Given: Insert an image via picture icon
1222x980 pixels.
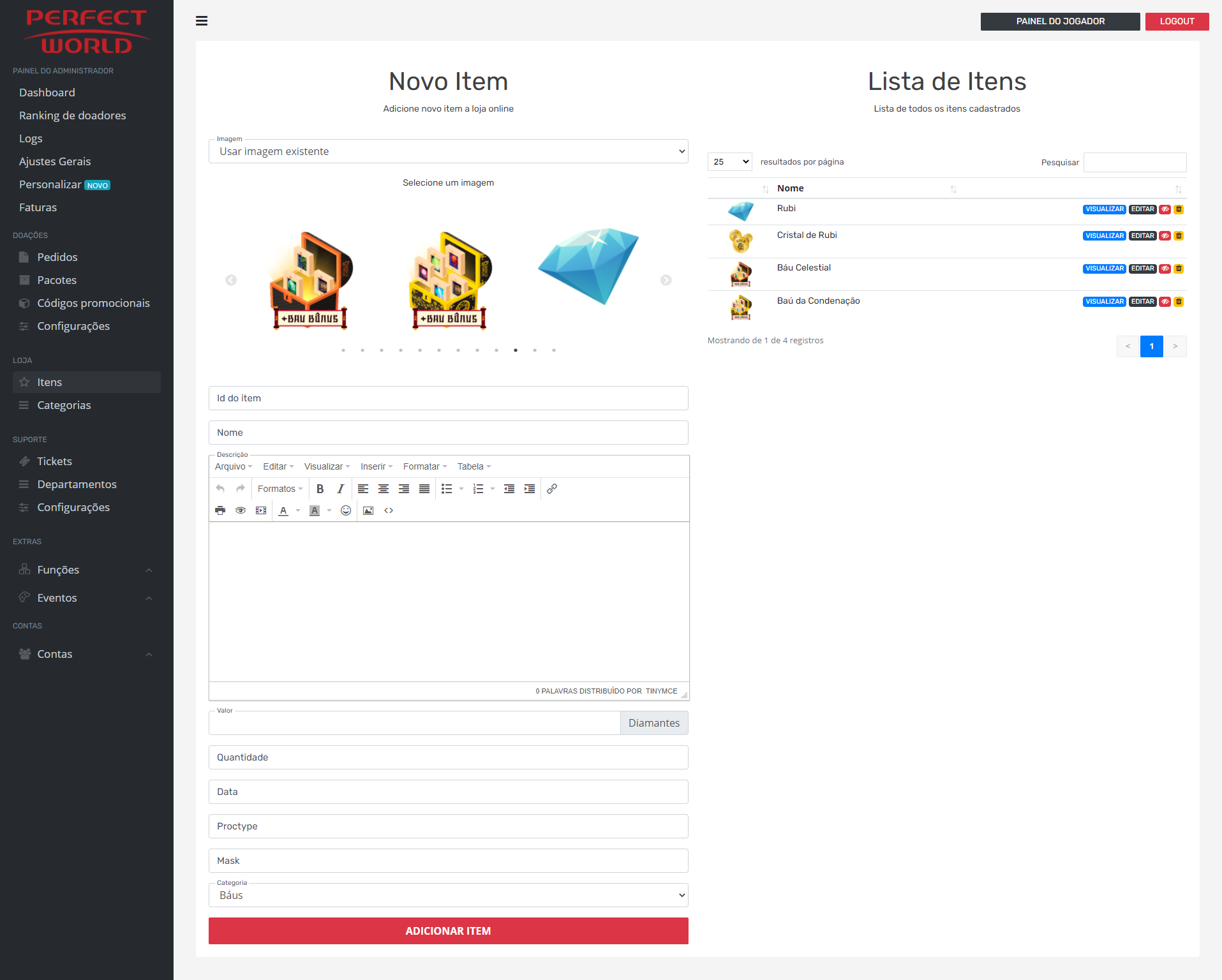Looking at the screenshot, I should click(x=368, y=510).
